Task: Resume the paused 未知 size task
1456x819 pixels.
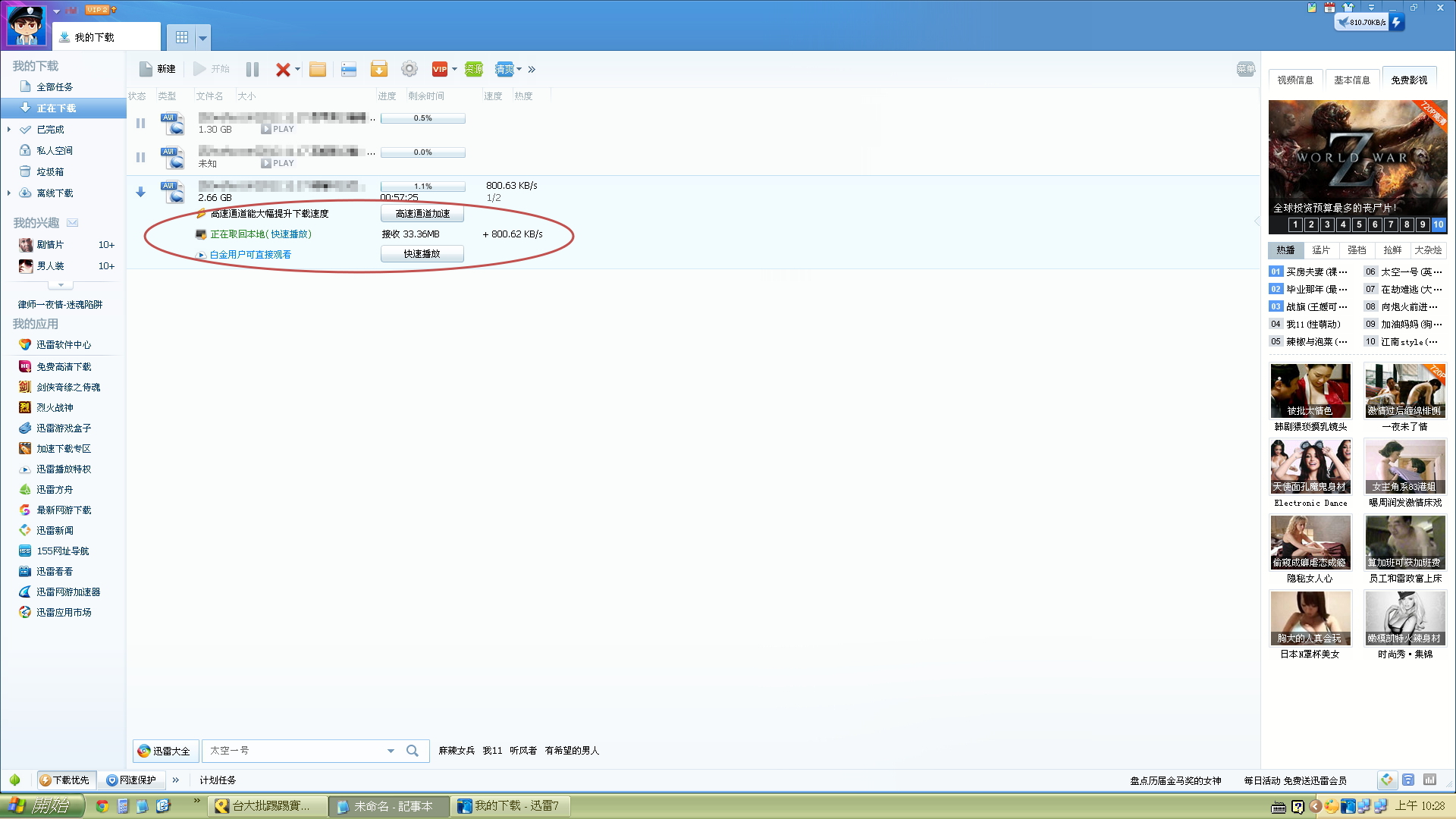Action: [140, 157]
